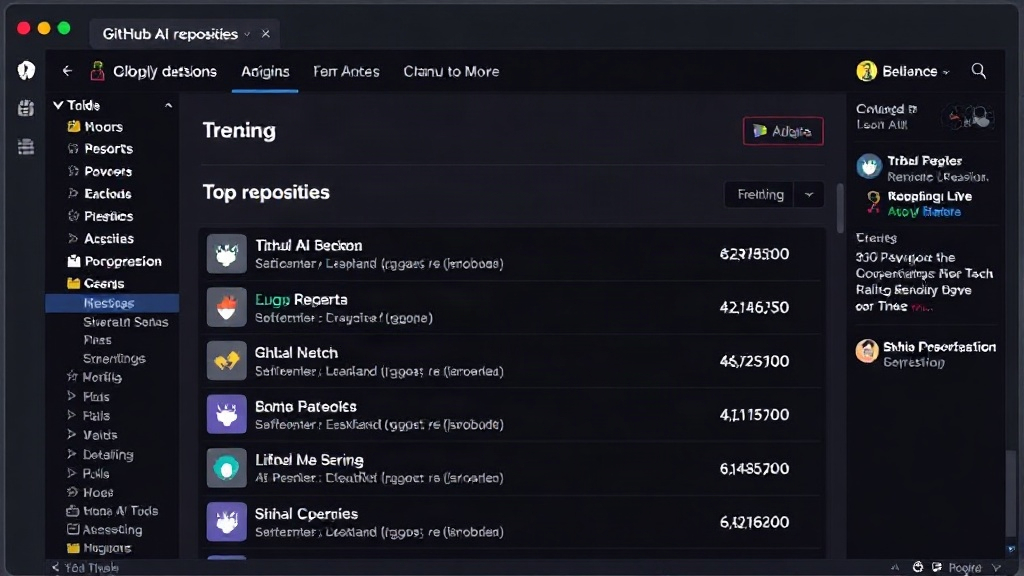Open the Bellance account dropdown

[x=946, y=72]
